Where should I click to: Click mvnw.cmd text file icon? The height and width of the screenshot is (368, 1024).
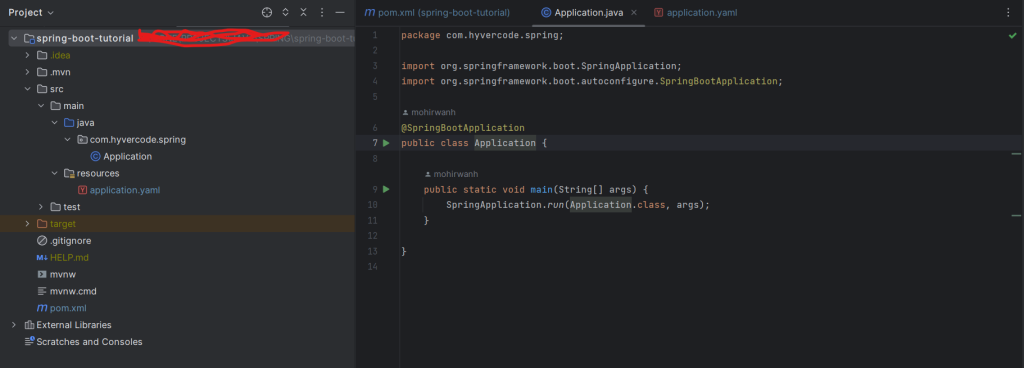point(42,291)
